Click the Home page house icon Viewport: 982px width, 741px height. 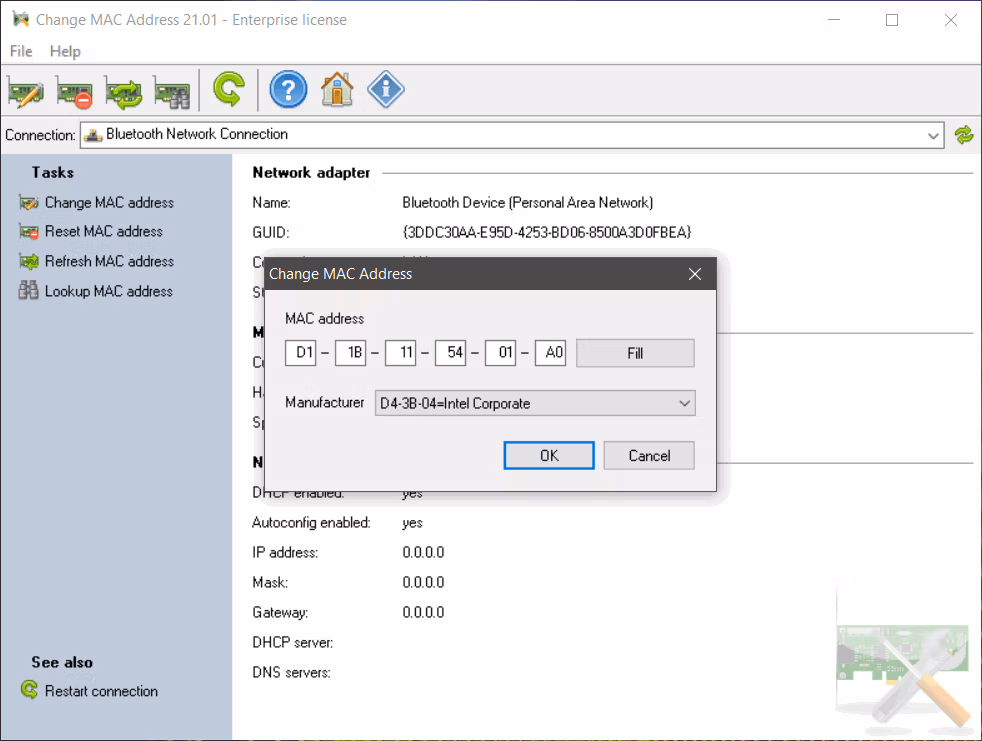click(337, 90)
